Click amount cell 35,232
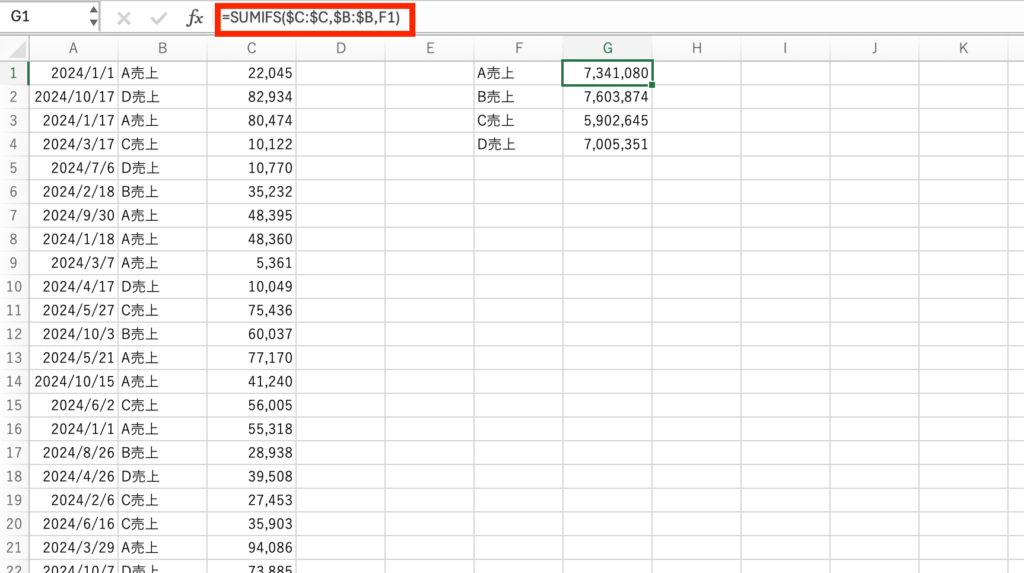The width and height of the screenshot is (1024, 573). point(251,192)
